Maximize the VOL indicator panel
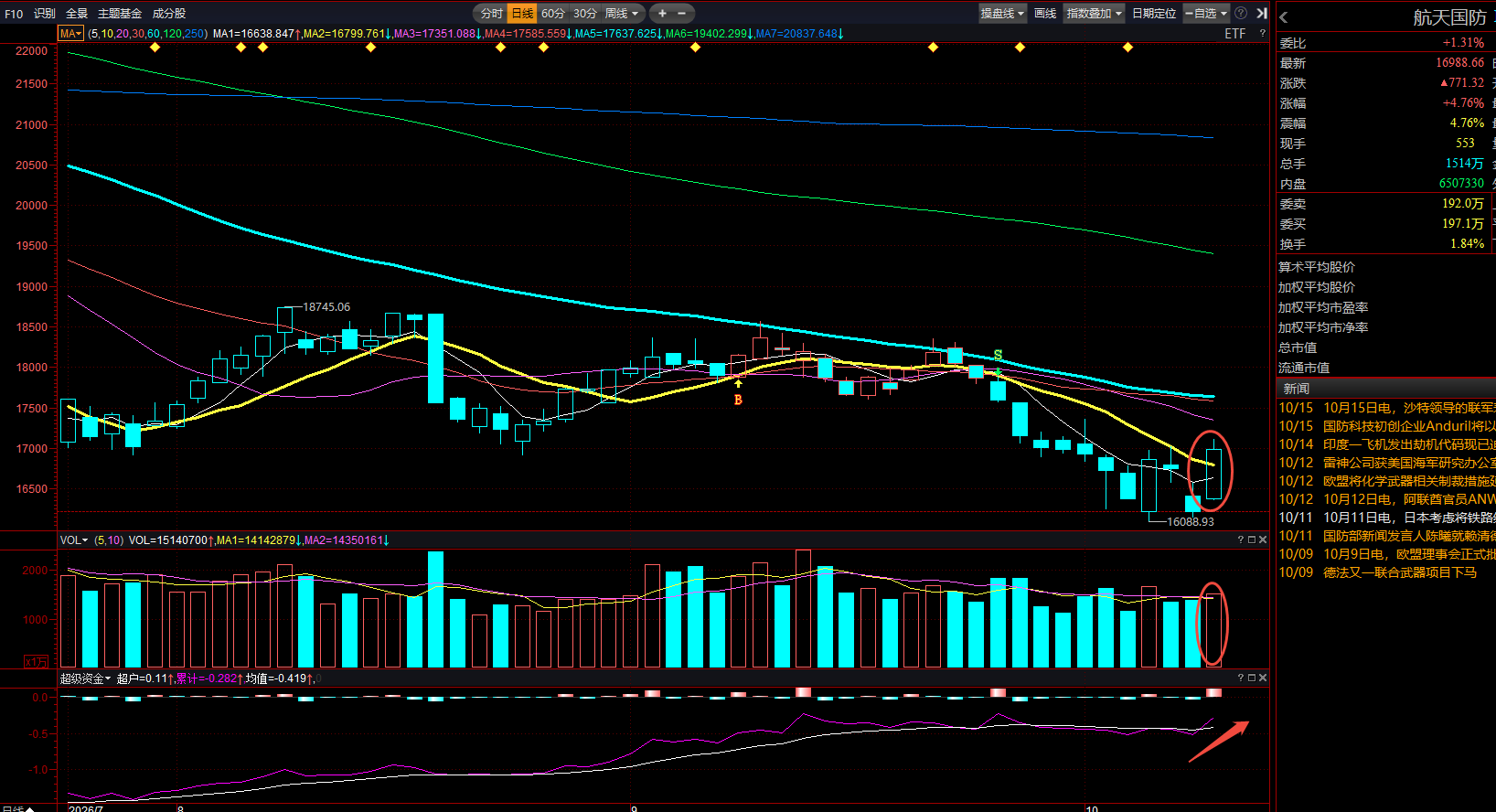This screenshot has height=812, width=1496. [1252, 540]
